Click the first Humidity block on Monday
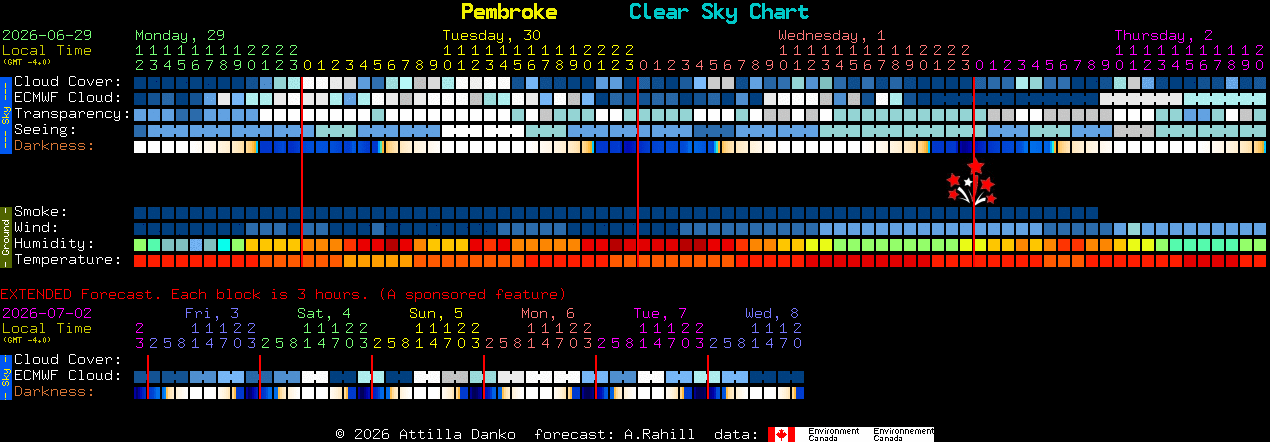The height and width of the screenshot is (442, 1270). (x=140, y=244)
